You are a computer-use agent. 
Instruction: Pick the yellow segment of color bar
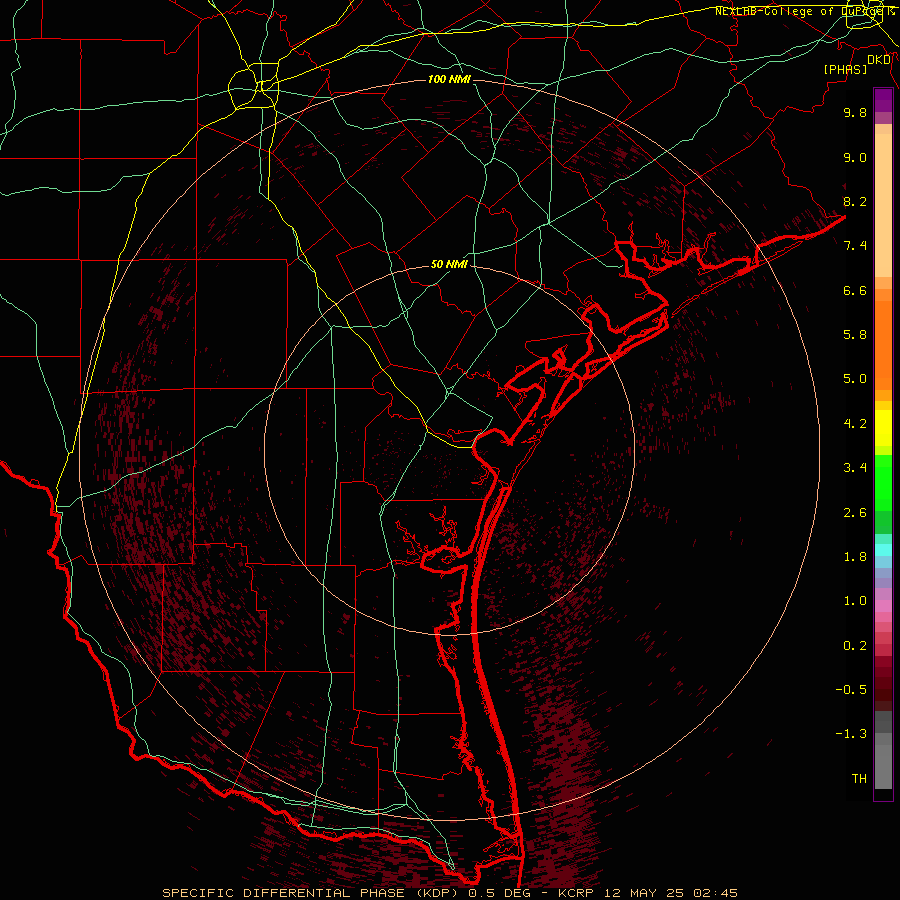883,428
